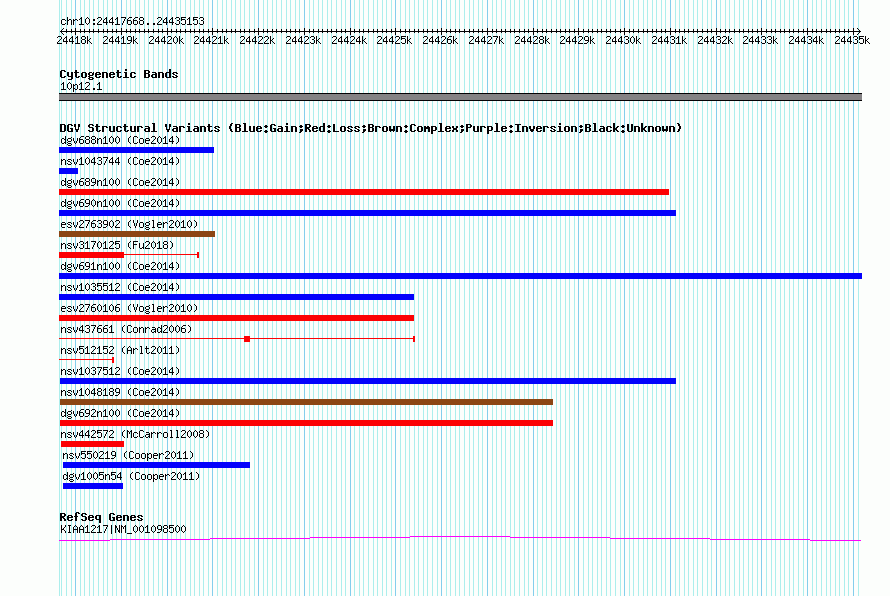This screenshot has height=596, width=890.
Task: Select the short blue nsv1043744 bar
Action: 68,171
